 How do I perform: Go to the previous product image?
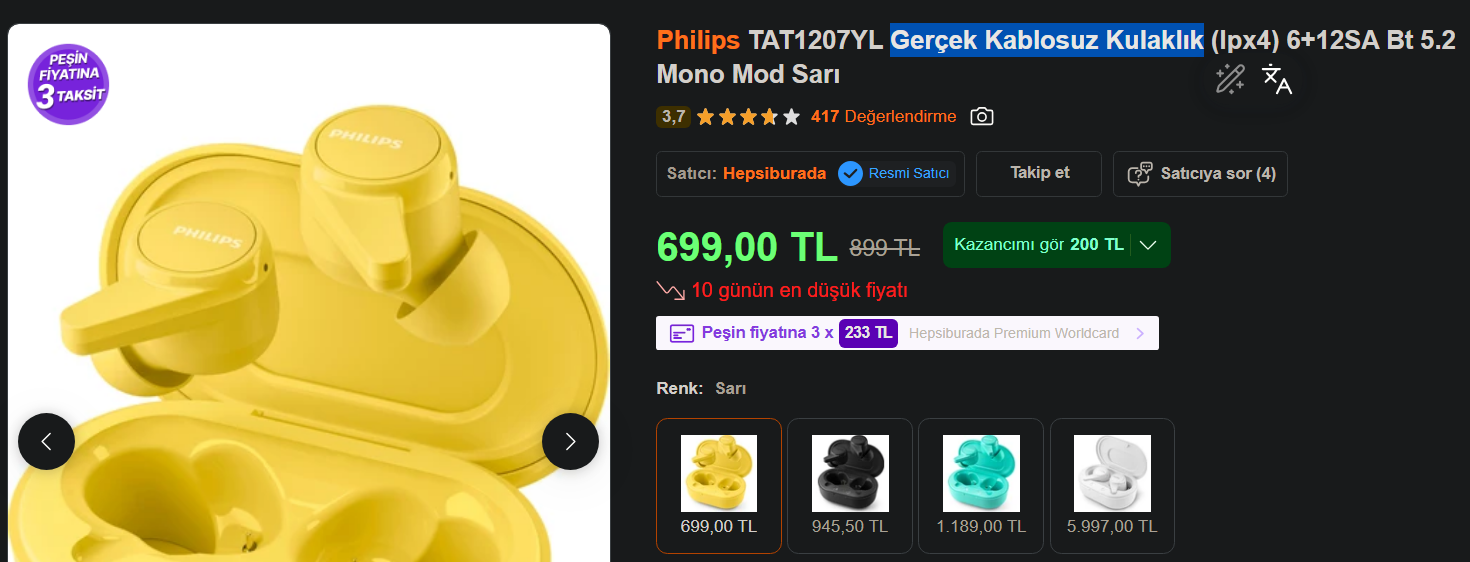tap(46, 441)
